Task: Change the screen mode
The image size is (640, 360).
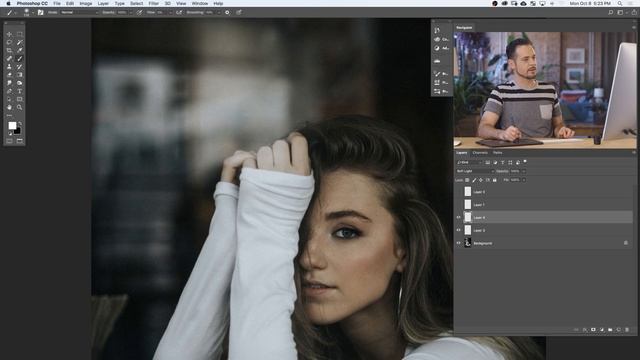Action: pos(20,141)
